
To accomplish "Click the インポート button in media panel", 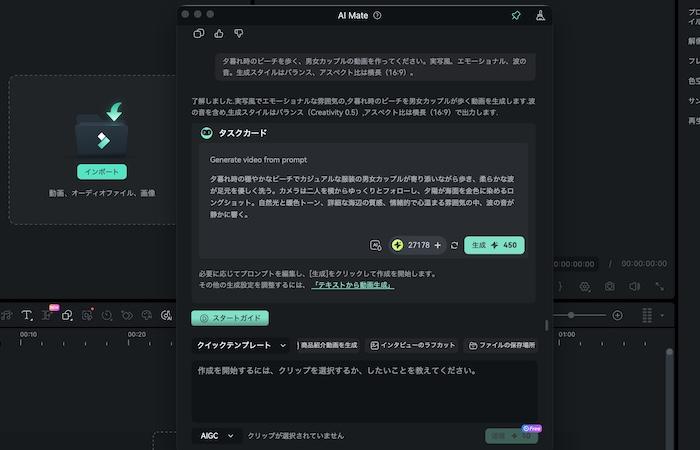I will point(102,171).
